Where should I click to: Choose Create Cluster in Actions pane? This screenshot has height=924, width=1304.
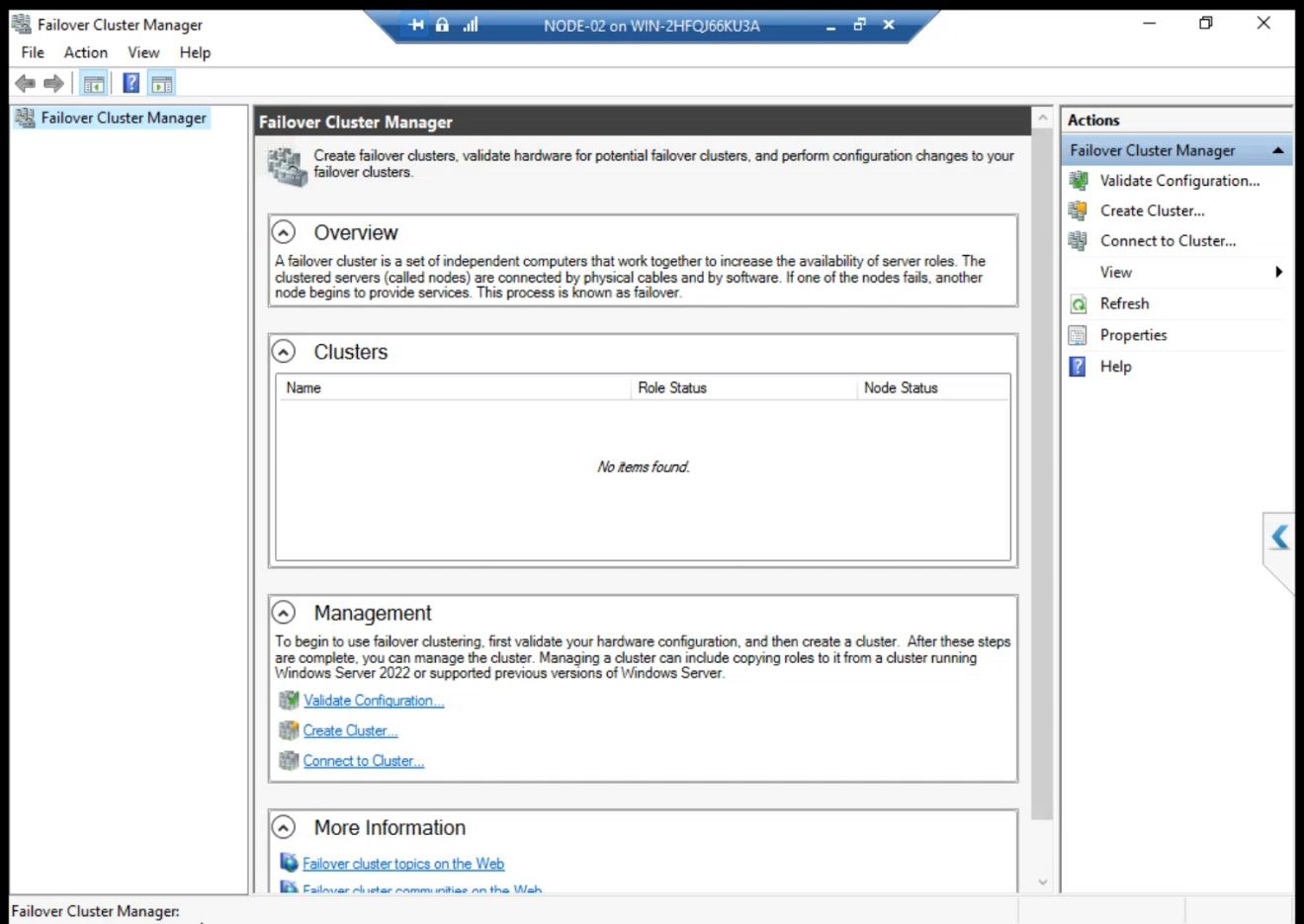(1152, 210)
